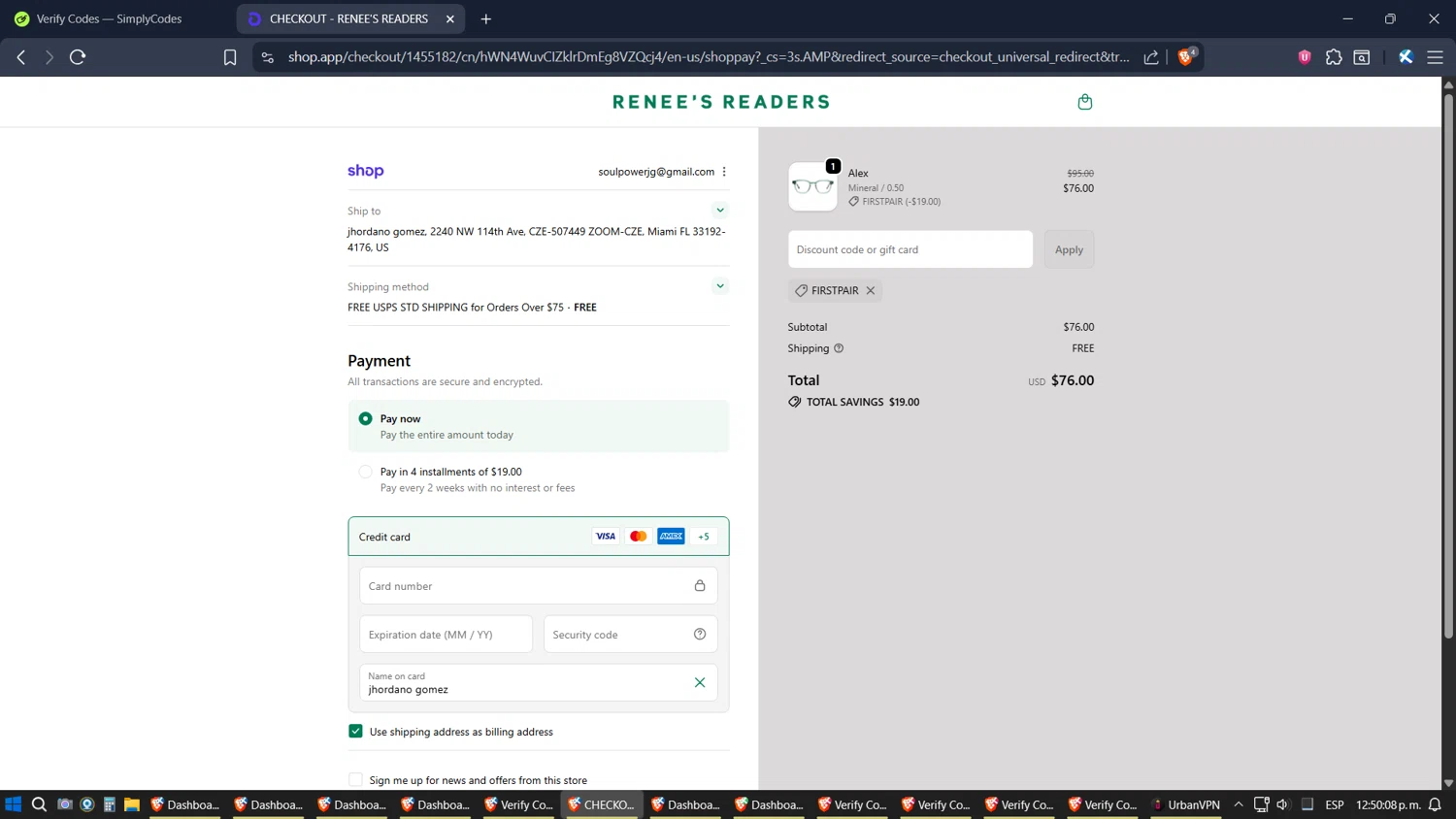This screenshot has height=819, width=1456.
Task: Close the CHECKOUT tab
Action: coord(450,18)
